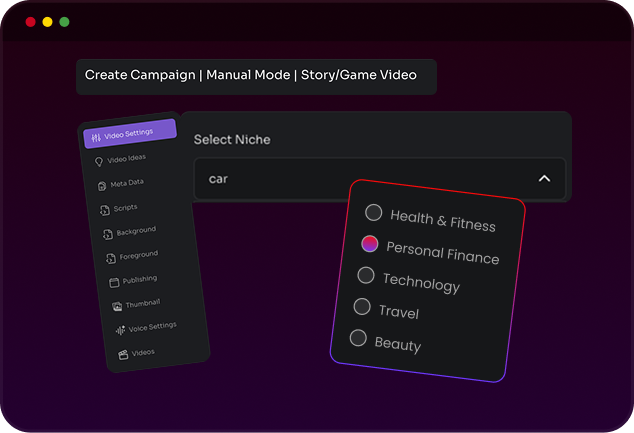634x433 pixels.
Task: Click the Video Settings sliders icon
Action: tap(95, 137)
